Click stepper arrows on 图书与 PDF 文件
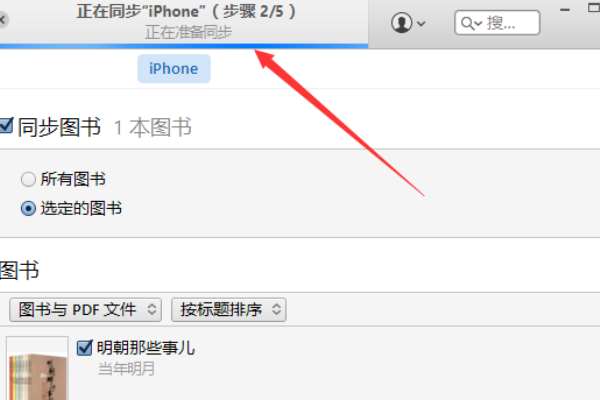 [x=152, y=309]
